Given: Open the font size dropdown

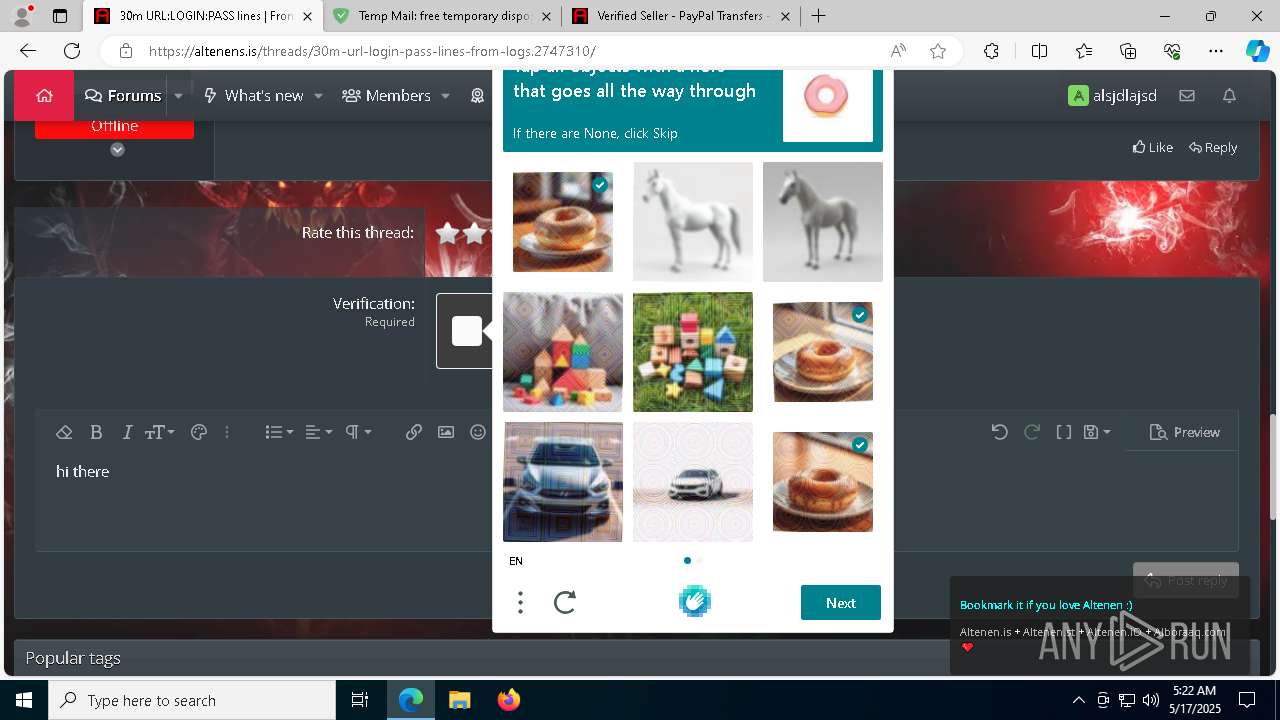Looking at the screenshot, I should 160,432.
